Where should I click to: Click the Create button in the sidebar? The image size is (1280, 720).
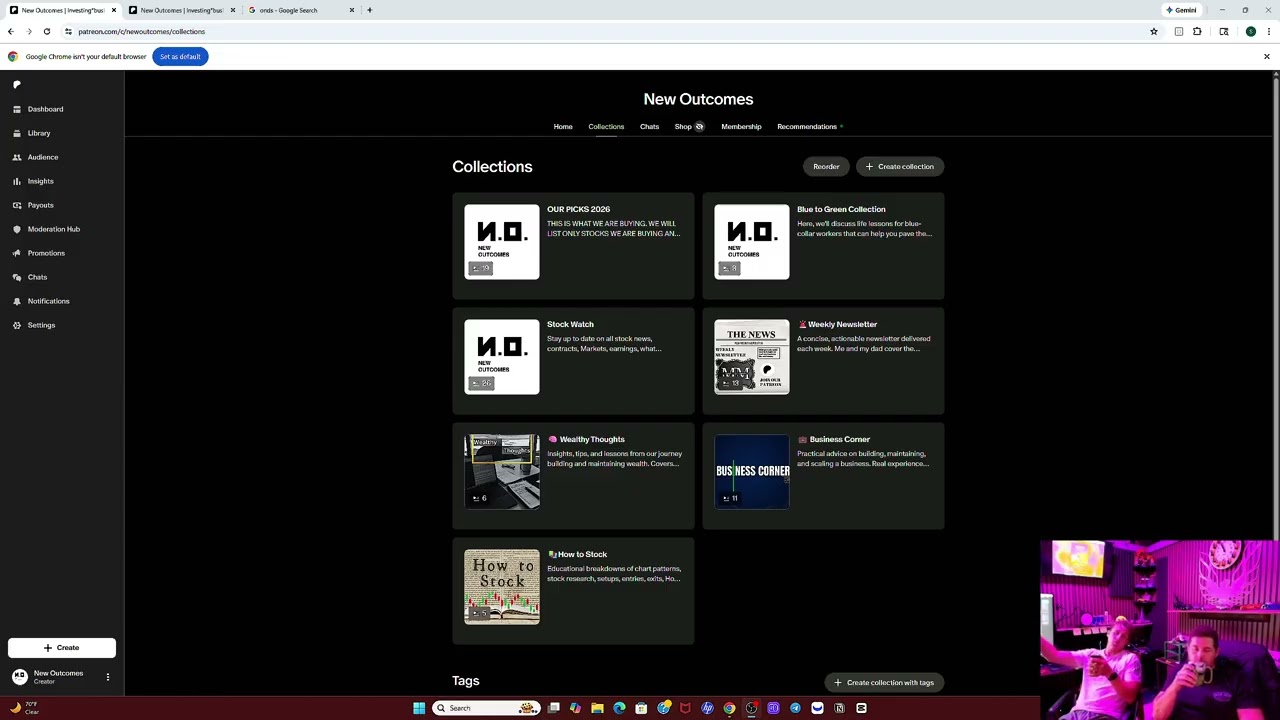(x=62, y=647)
